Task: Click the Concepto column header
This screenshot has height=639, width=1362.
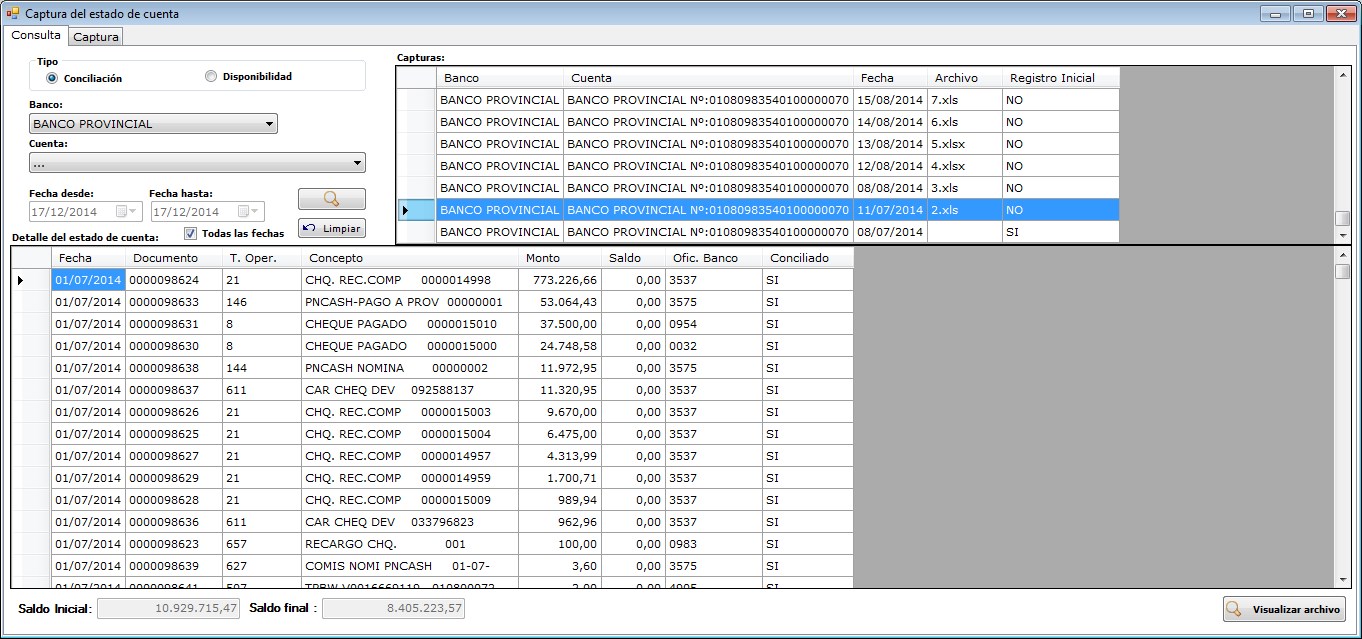Action: tap(409, 258)
